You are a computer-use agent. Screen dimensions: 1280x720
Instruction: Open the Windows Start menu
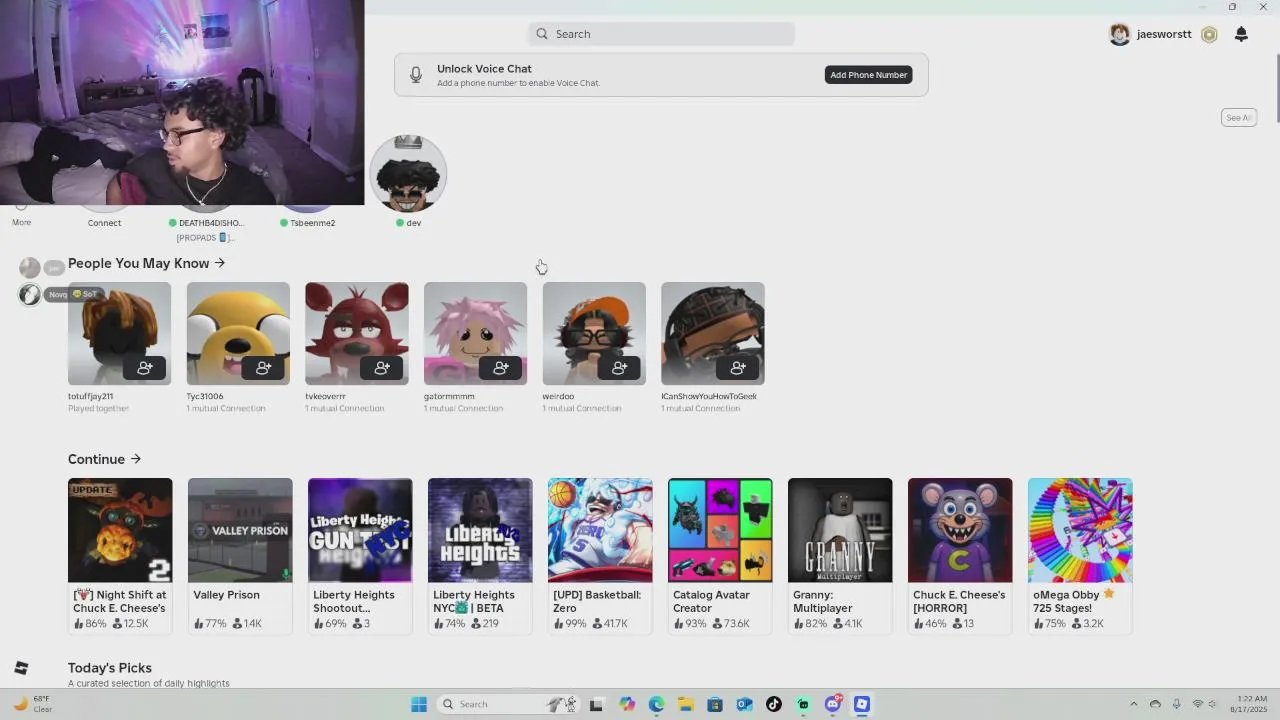point(419,704)
